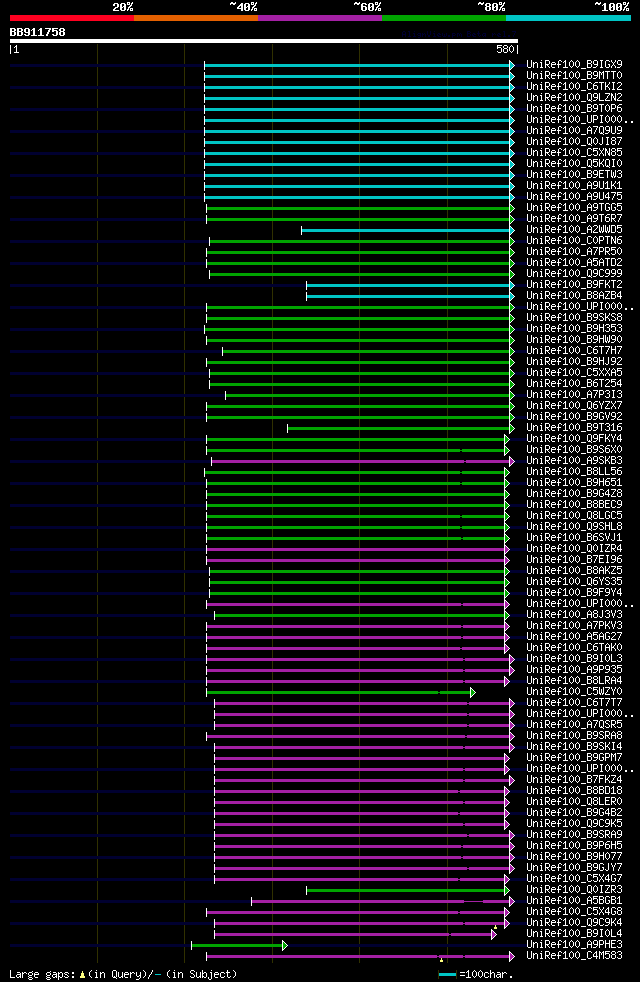Click the red 20% identity legend bar
This screenshot has width=640, height=982.
click(x=72, y=18)
